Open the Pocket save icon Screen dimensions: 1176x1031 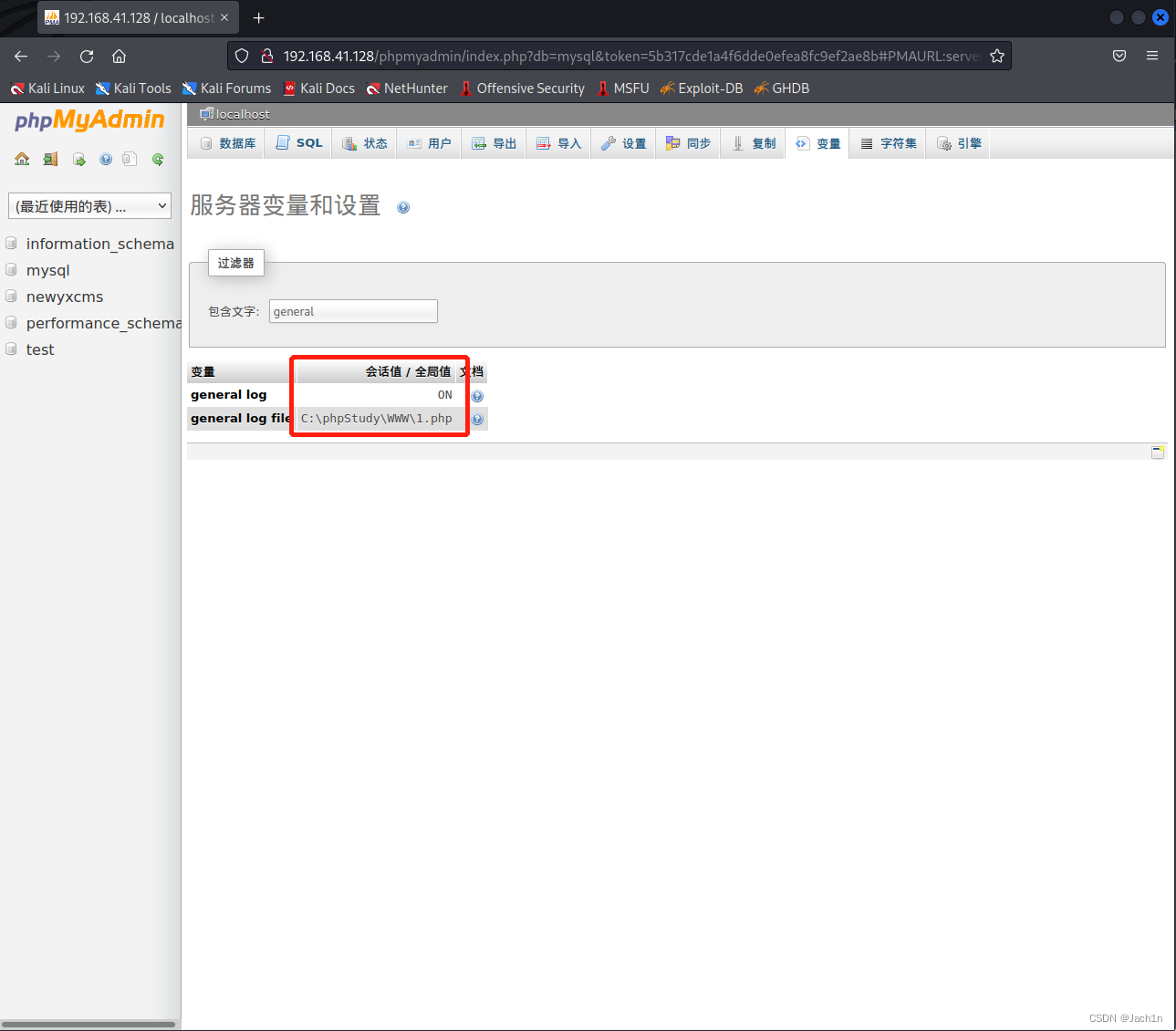pyautogui.click(x=1119, y=56)
